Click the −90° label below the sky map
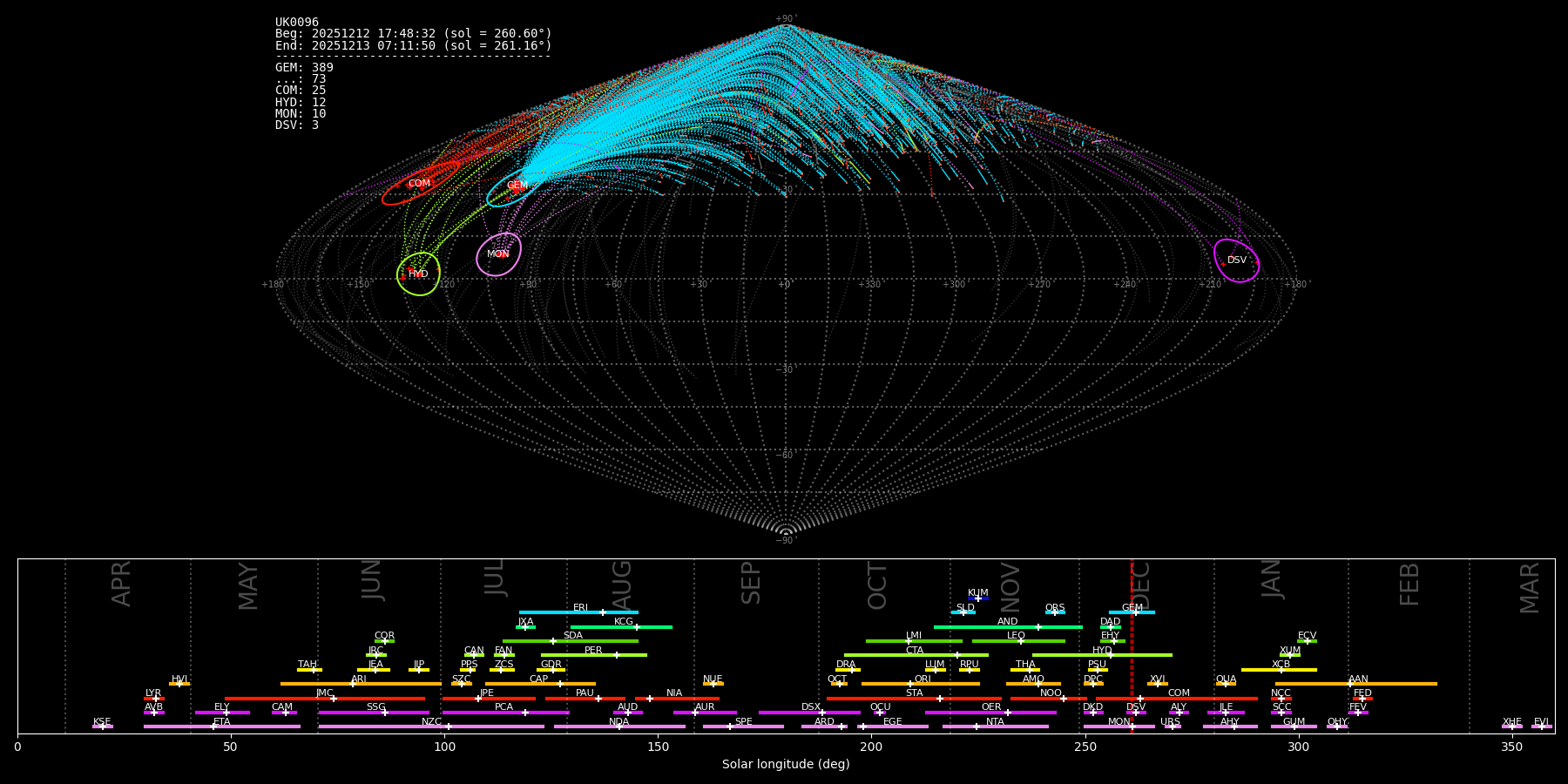 tap(786, 541)
